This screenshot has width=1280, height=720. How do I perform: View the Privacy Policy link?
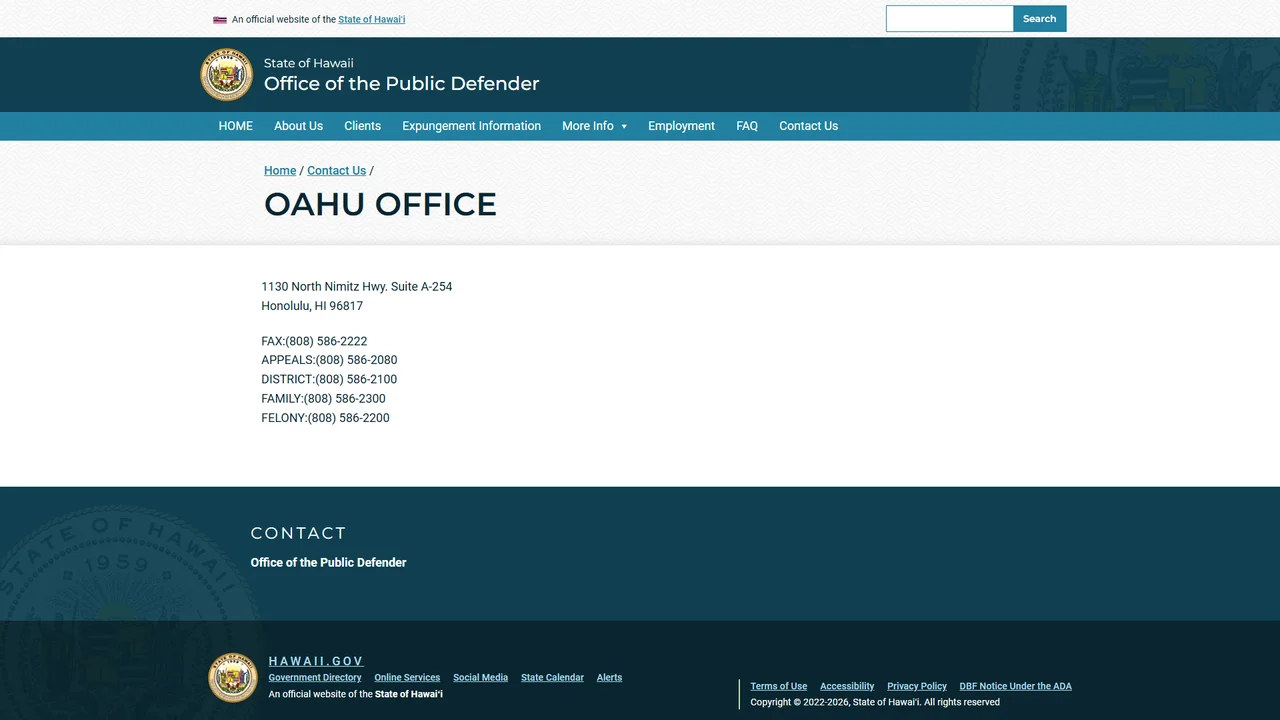(x=917, y=687)
